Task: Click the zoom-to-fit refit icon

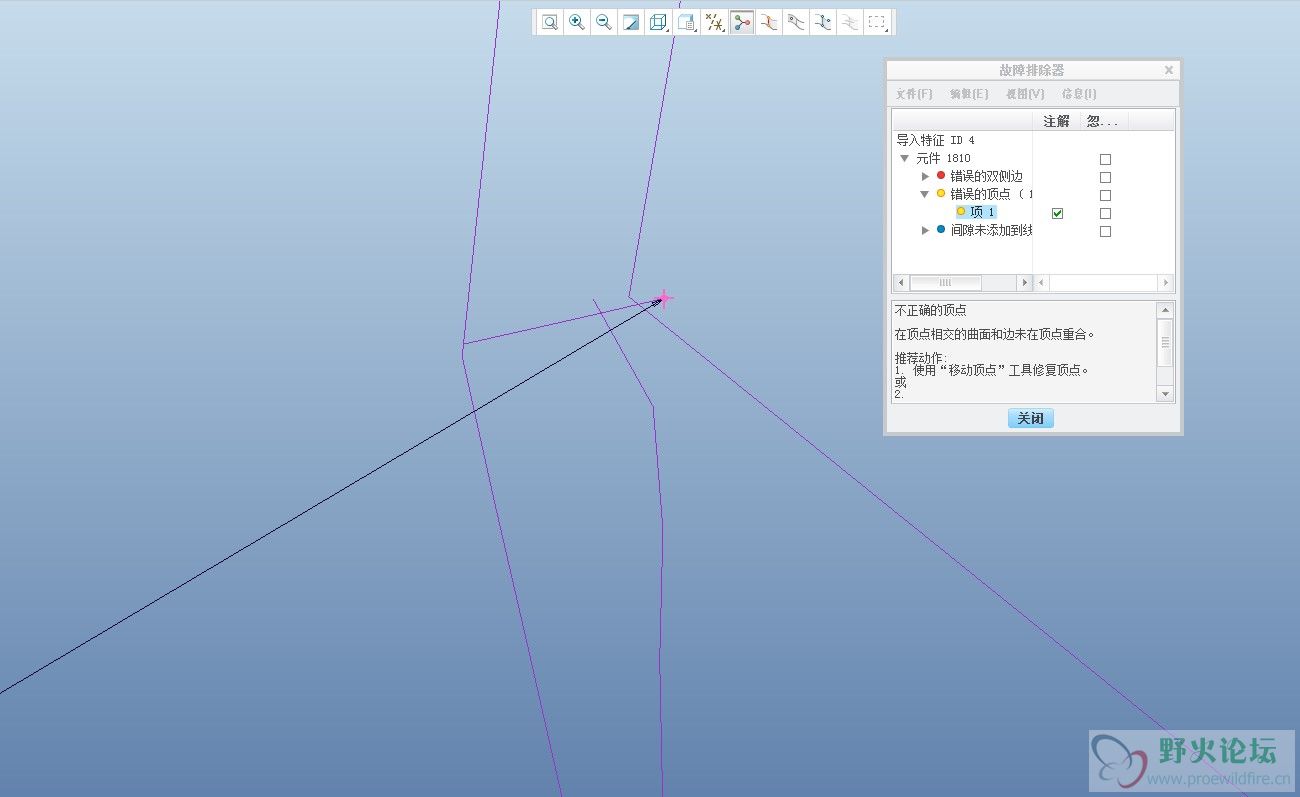Action: point(549,22)
